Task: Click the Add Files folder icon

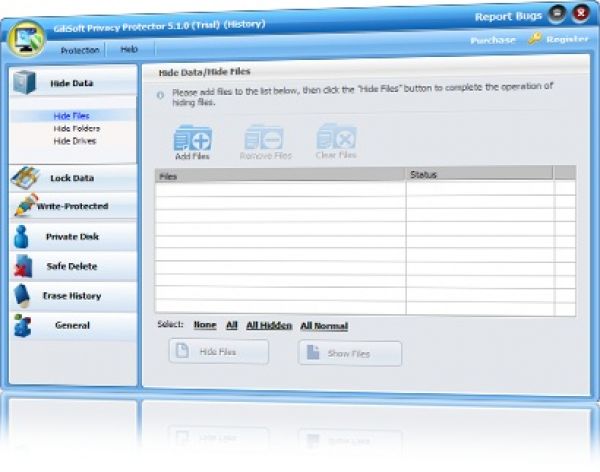Action: tap(192, 138)
